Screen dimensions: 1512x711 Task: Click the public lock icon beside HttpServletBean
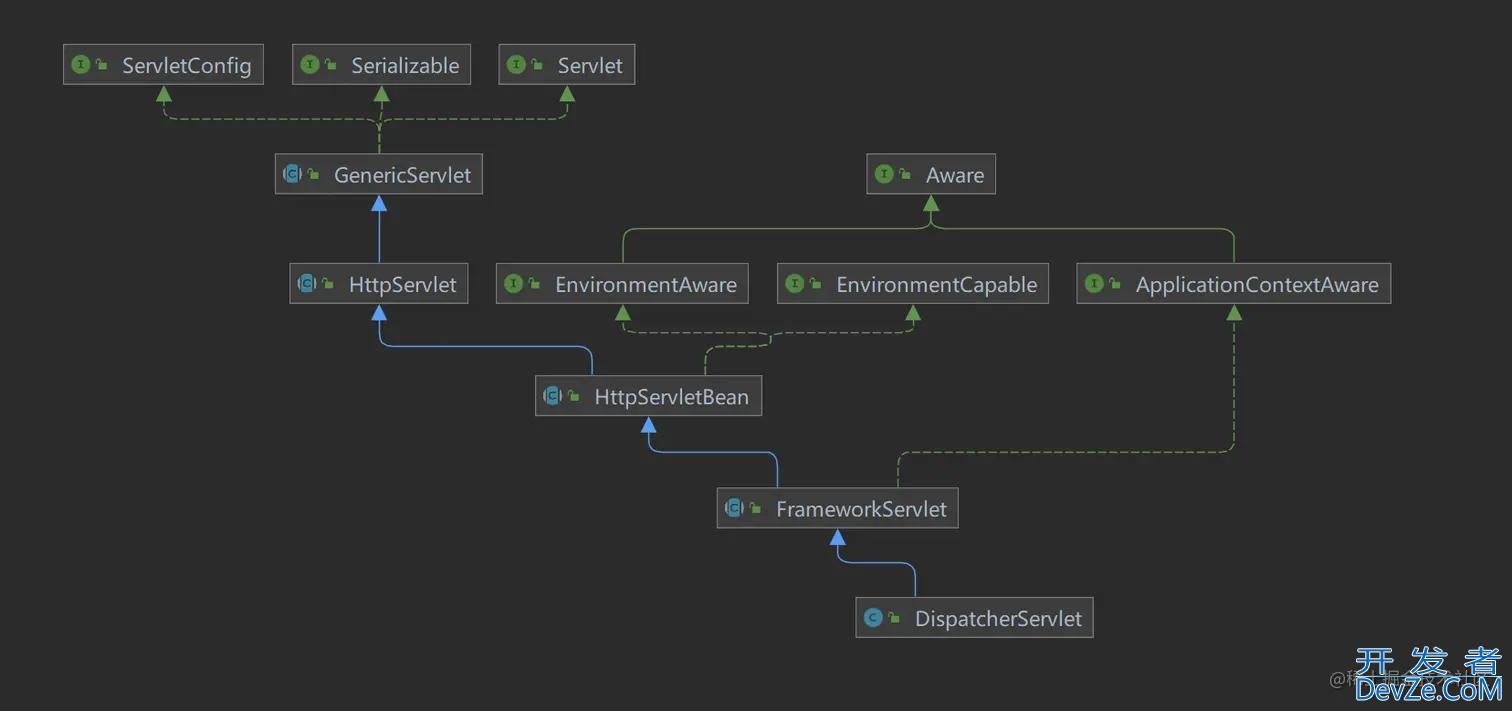tap(574, 397)
